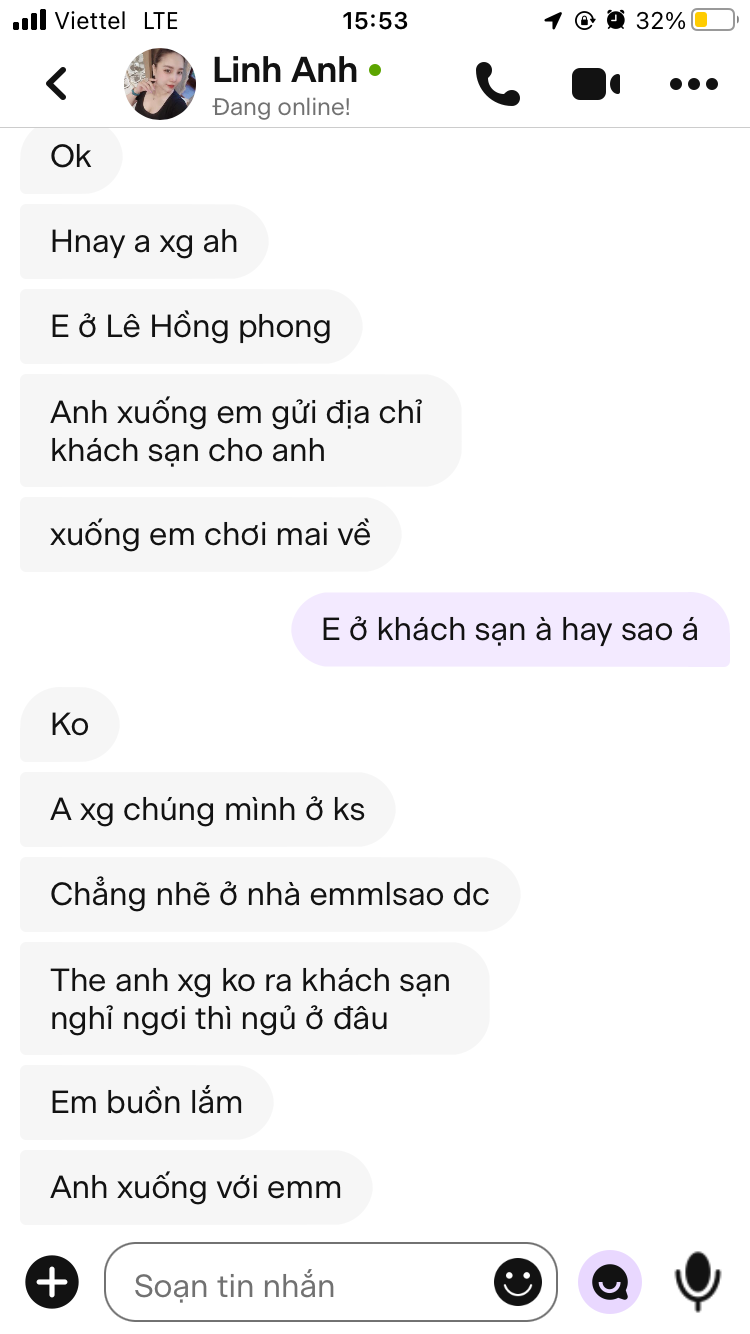Open the emoji picker smiley icon
The width and height of the screenshot is (750, 1334).
click(x=518, y=1282)
